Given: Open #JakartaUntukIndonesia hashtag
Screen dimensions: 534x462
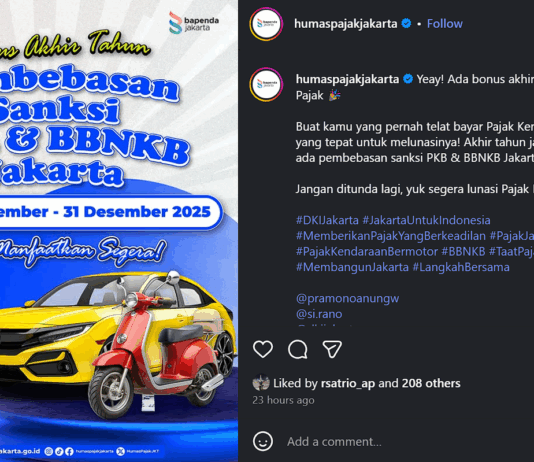Looking at the screenshot, I should [x=426, y=220].
